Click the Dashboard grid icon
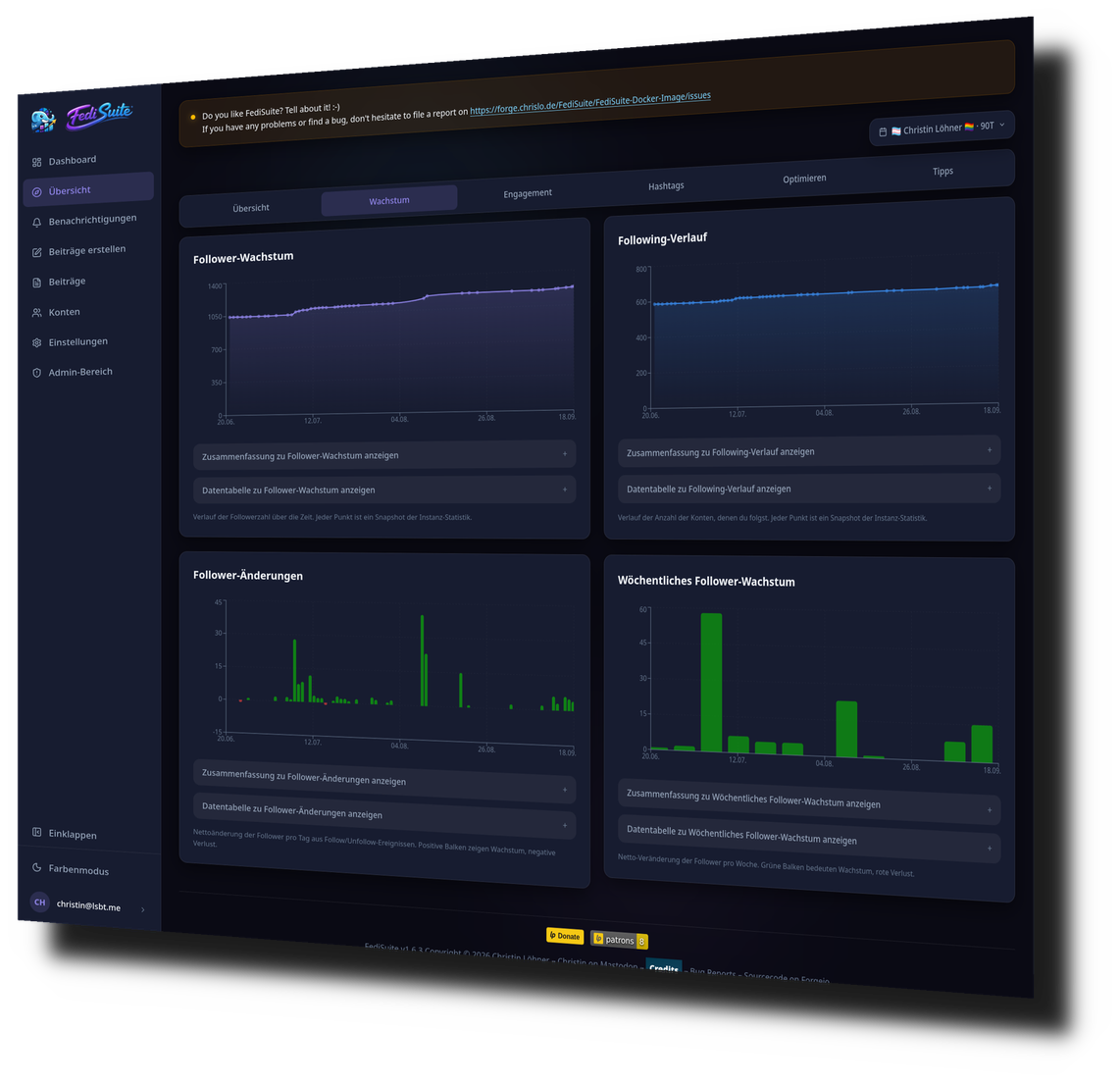This screenshot has height=1083, width=1120. (x=36, y=162)
